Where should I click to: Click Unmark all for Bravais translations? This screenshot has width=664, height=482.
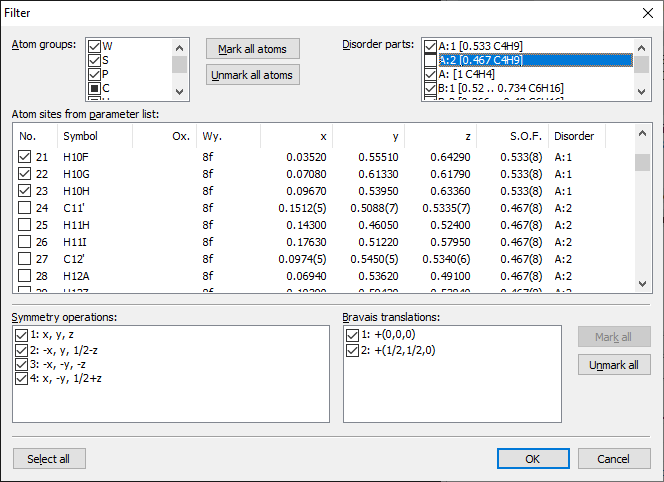point(613,365)
